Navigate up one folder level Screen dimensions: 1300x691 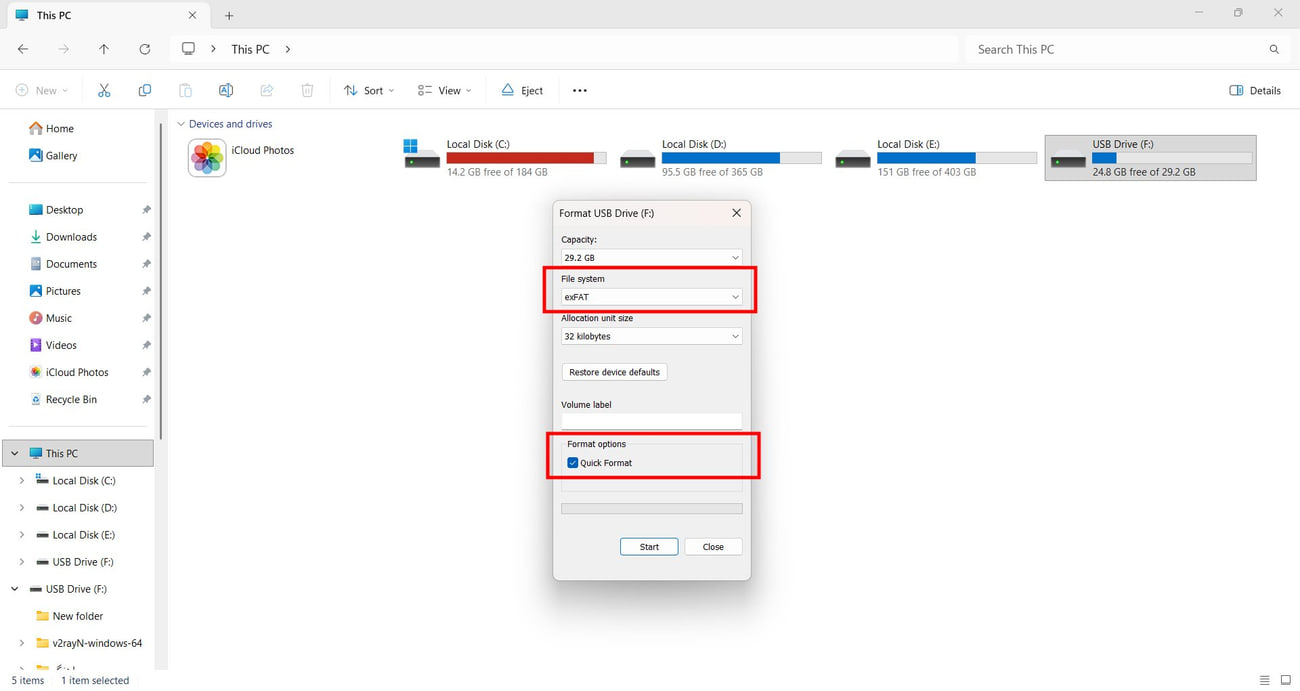point(104,49)
